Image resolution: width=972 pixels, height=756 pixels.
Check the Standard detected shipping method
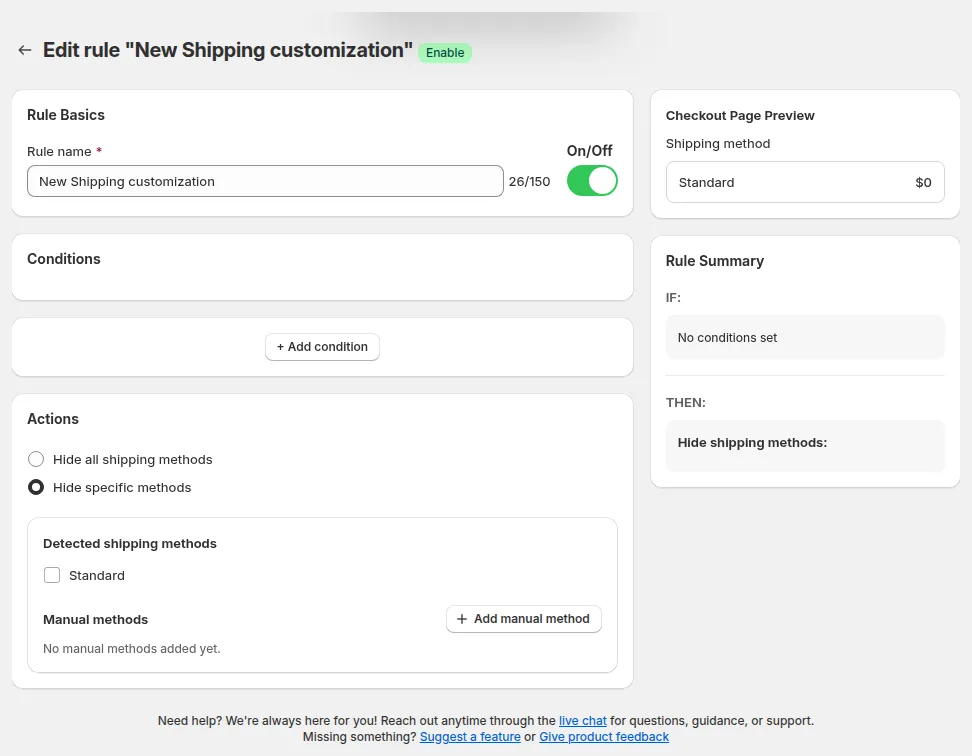pyautogui.click(x=52, y=576)
